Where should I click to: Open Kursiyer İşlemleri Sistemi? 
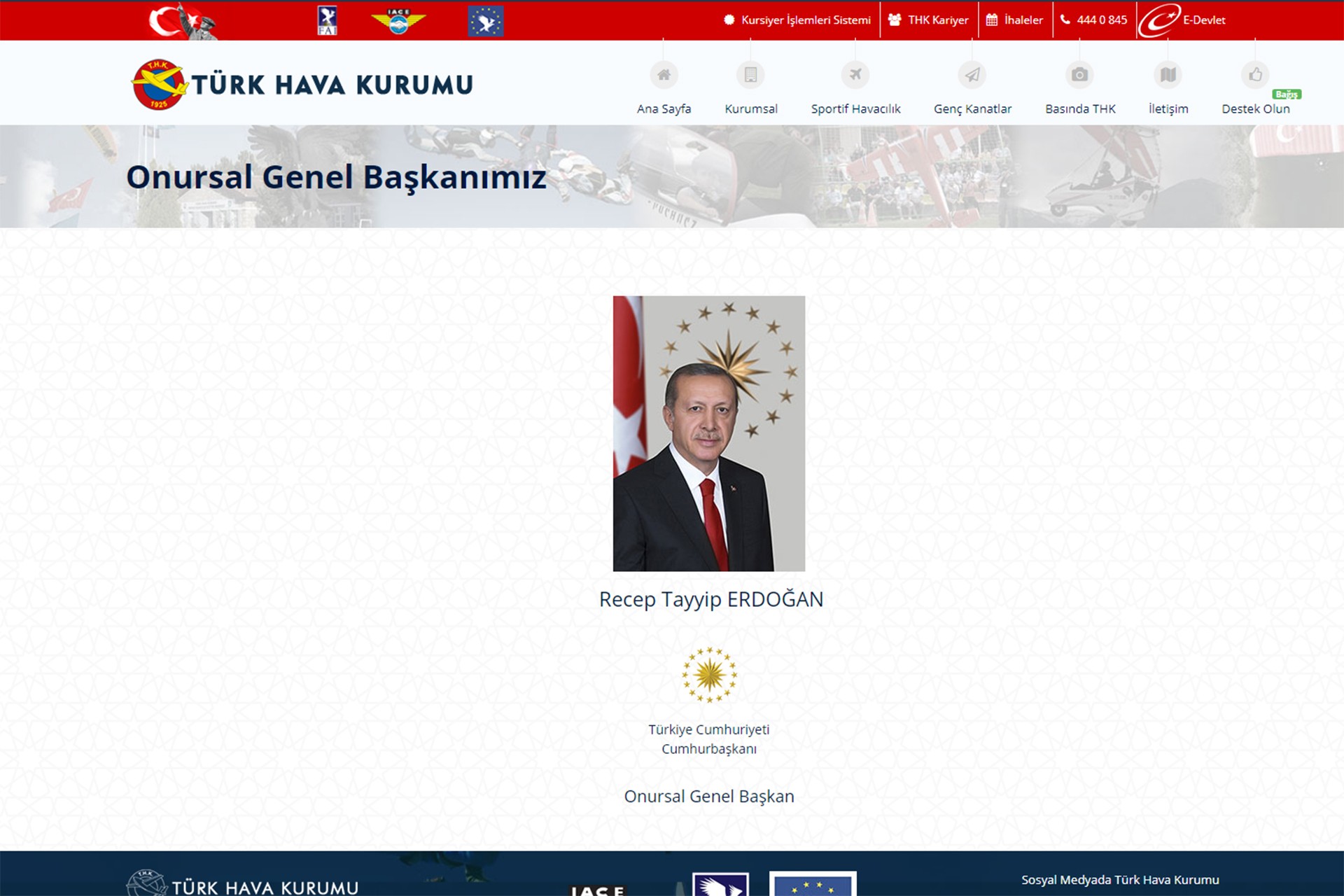point(797,20)
